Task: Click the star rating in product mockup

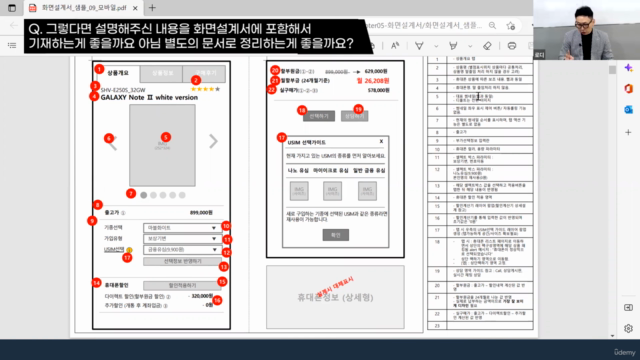Action: (205, 89)
